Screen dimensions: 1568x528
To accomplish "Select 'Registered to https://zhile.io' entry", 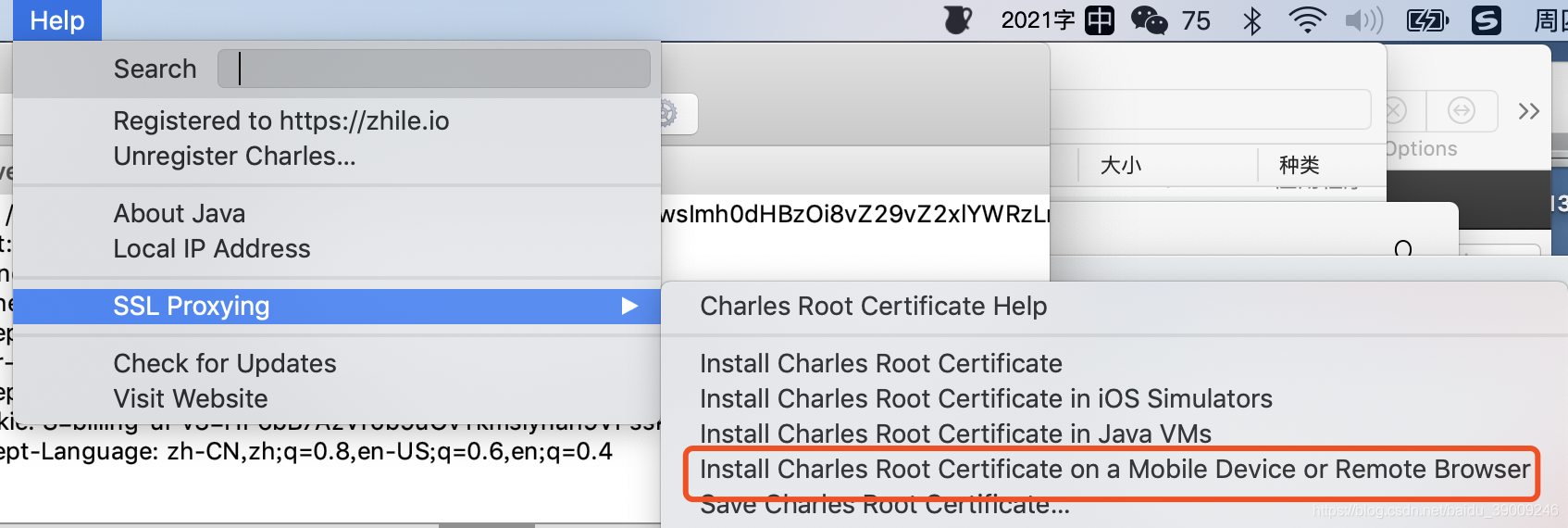I will pos(281,120).
